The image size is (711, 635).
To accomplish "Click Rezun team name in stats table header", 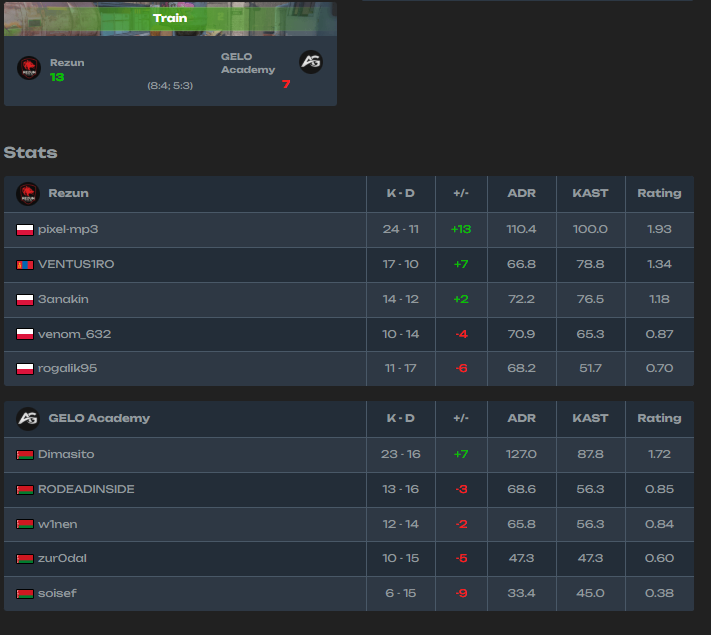I will point(68,193).
